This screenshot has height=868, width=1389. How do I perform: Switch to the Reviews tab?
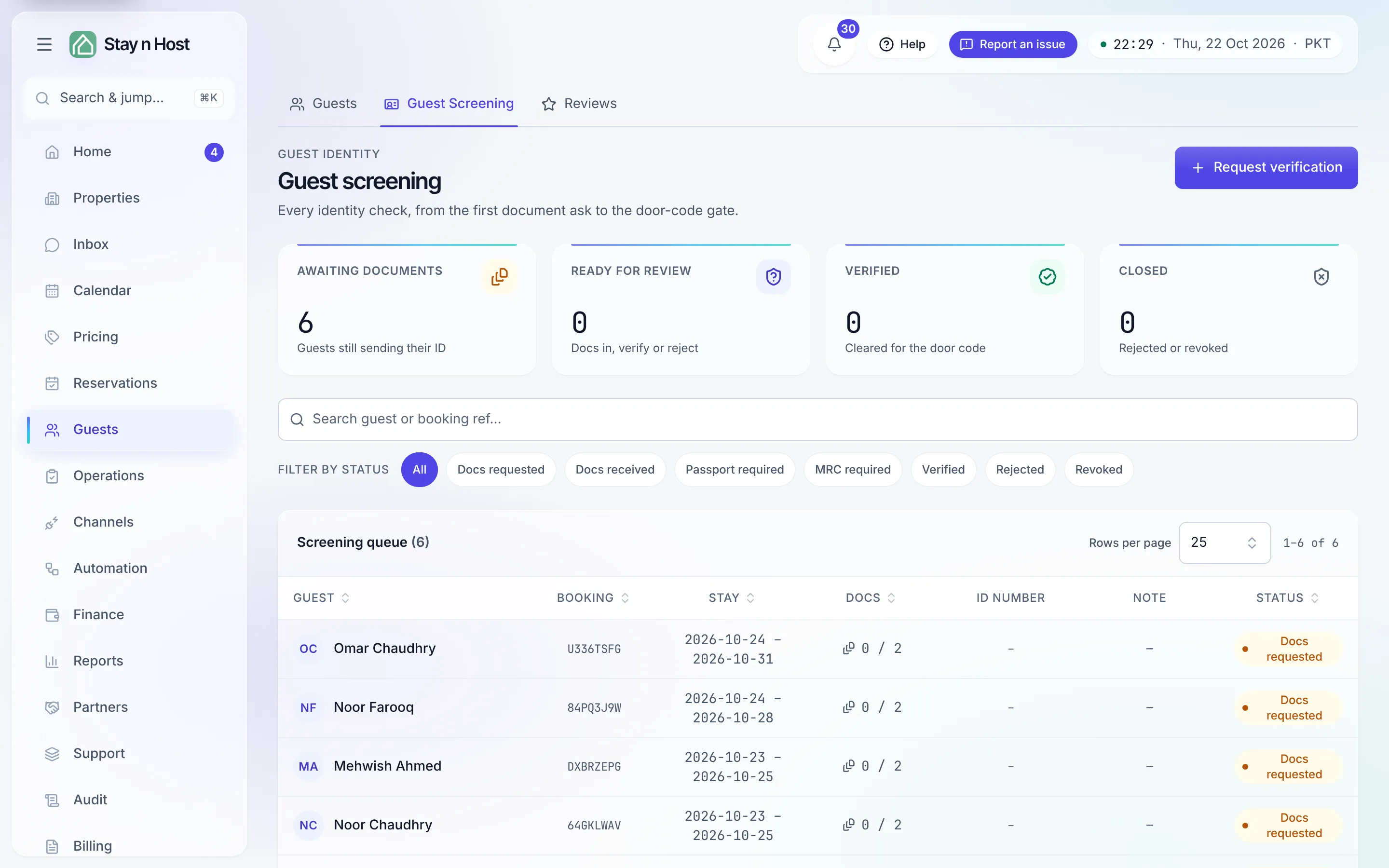579,104
